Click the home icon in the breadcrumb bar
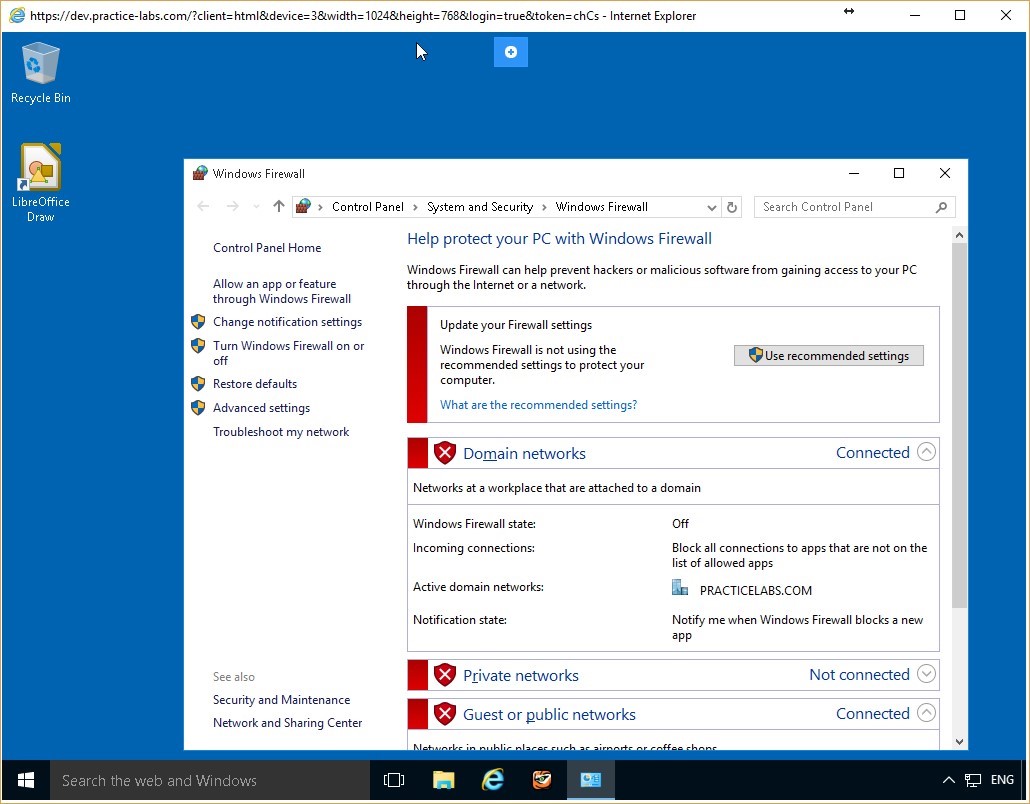 [x=302, y=206]
